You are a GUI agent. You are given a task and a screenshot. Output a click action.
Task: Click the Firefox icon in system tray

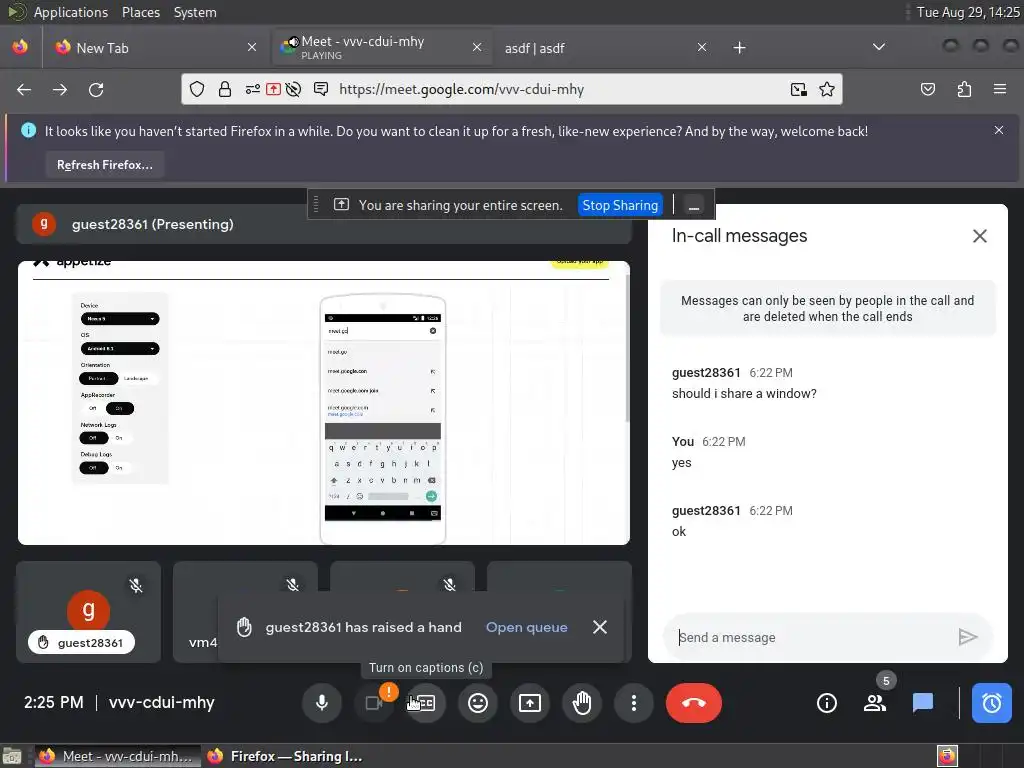(x=947, y=757)
